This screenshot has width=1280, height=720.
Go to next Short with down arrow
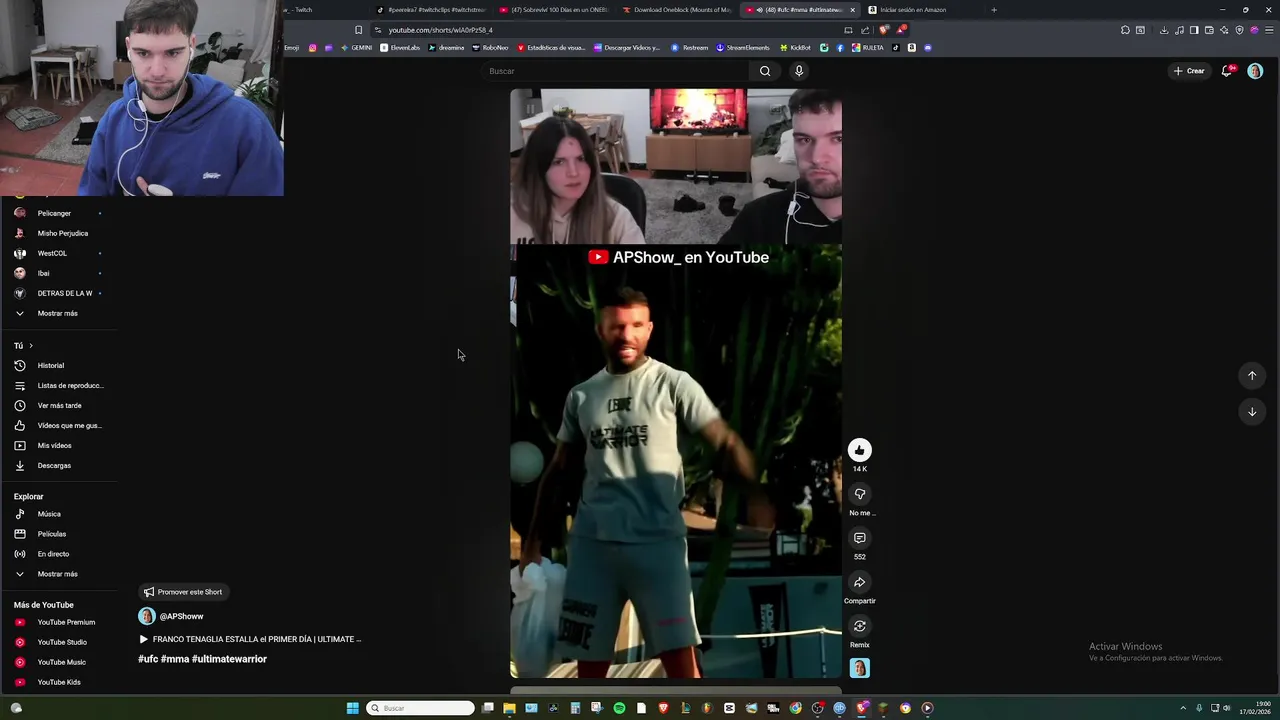pos(1251,411)
